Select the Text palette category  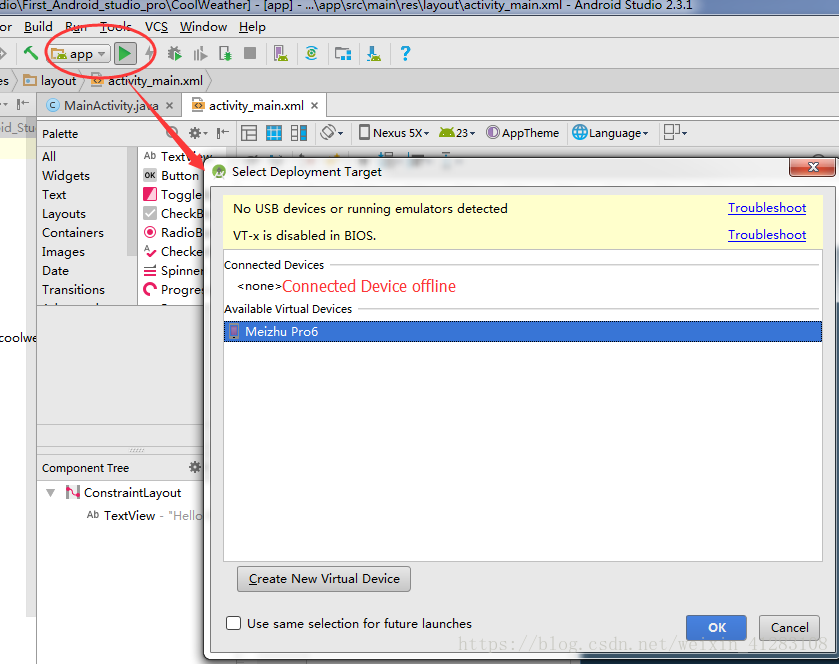[54, 195]
